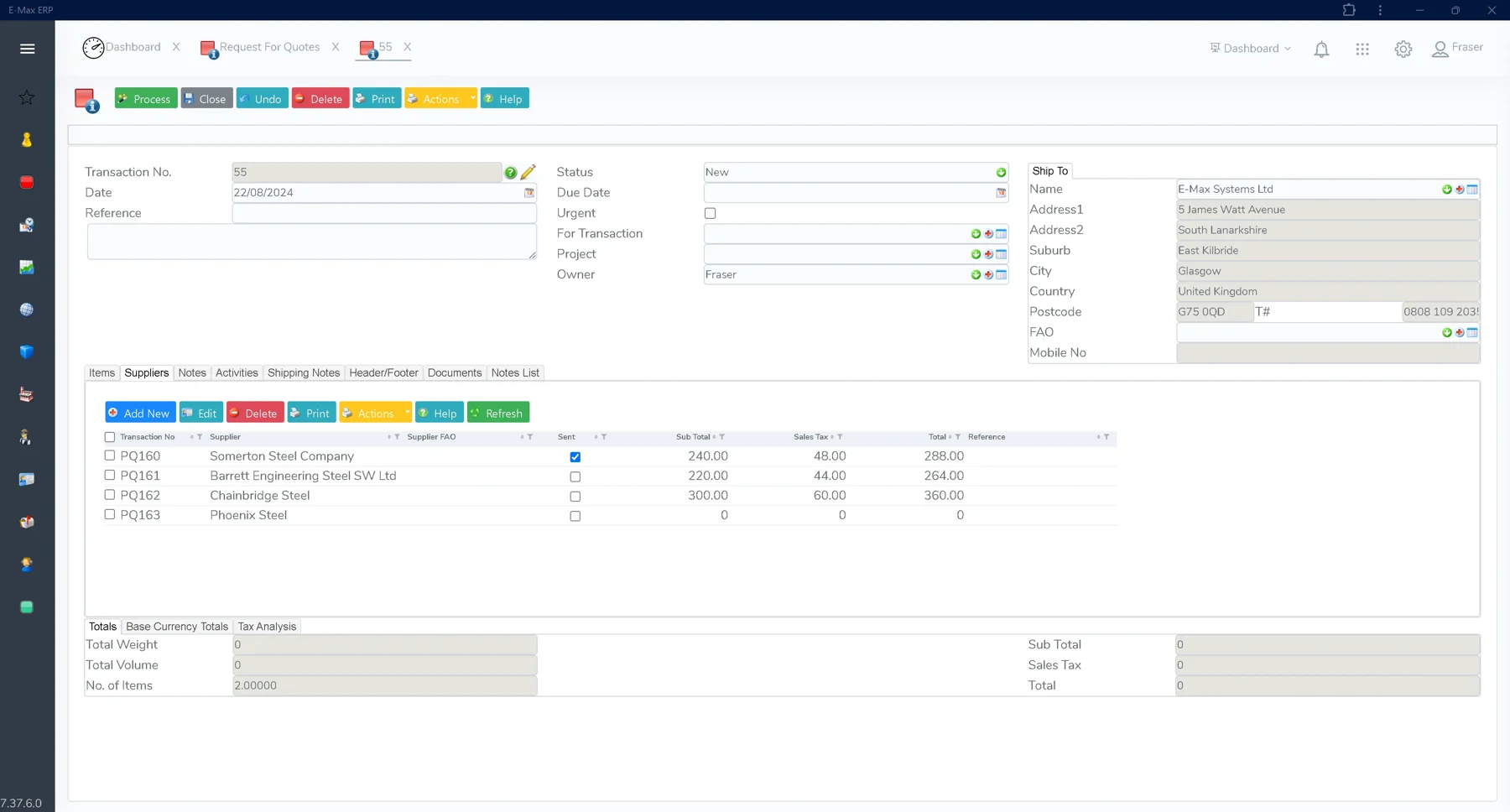Image resolution: width=1510 pixels, height=812 pixels.
Task: Tick the select-all checkbox in suppliers grid header
Action: (x=109, y=437)
